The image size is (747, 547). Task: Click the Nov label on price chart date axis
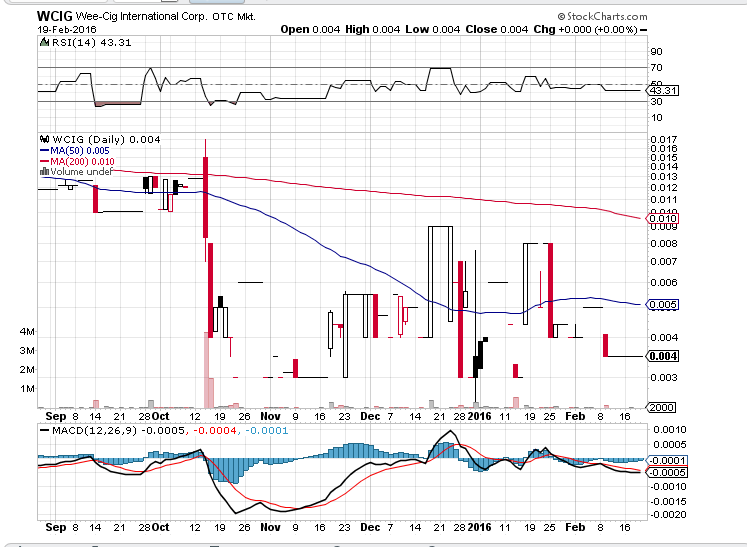click(x=270, y=416)
